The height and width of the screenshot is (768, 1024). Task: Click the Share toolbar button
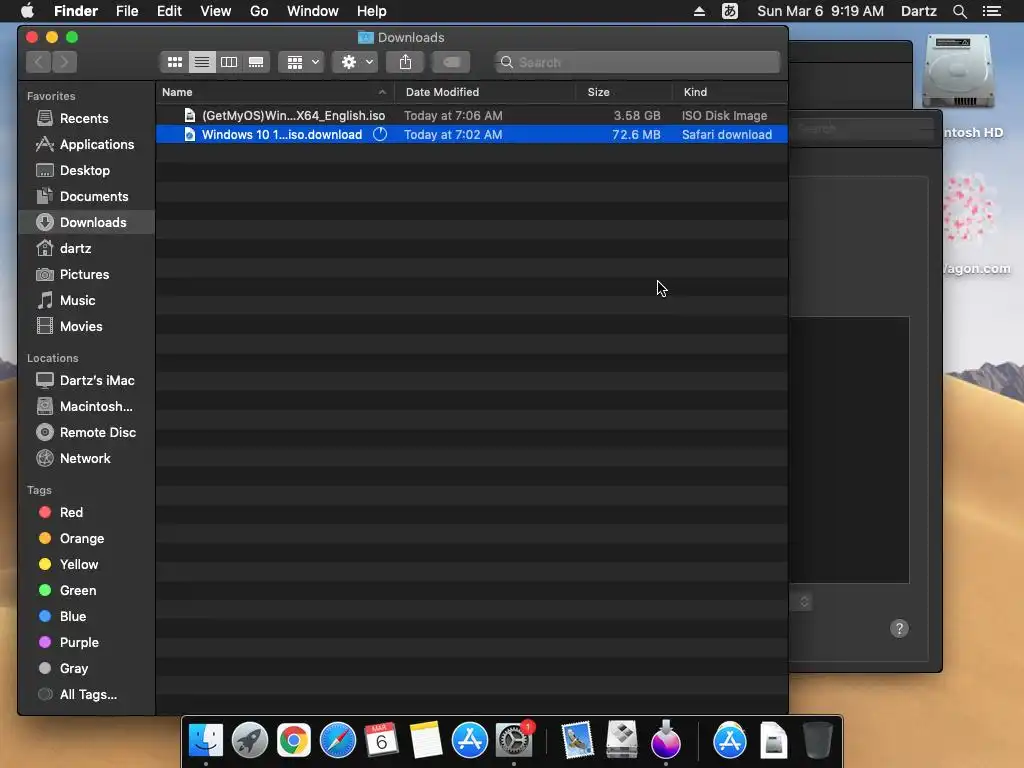pos(405,62)
